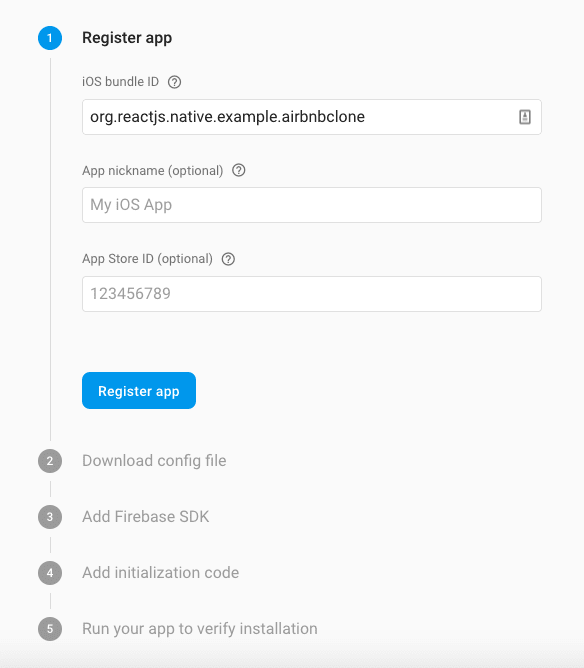Image resolution: width=584 pixels, height=668 pixels.
Task: Open help for iOS bundle ID
Action: (174, 82)
